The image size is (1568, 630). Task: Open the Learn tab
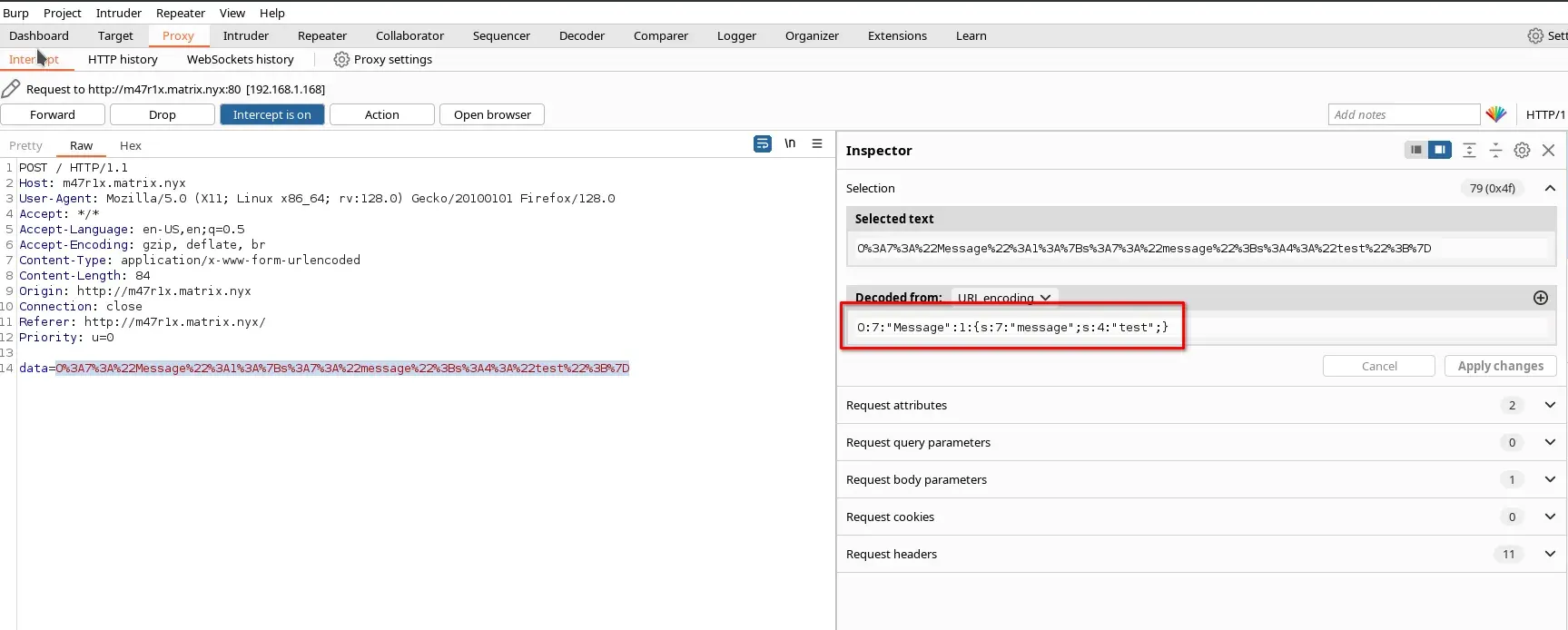tap(971, 35)
